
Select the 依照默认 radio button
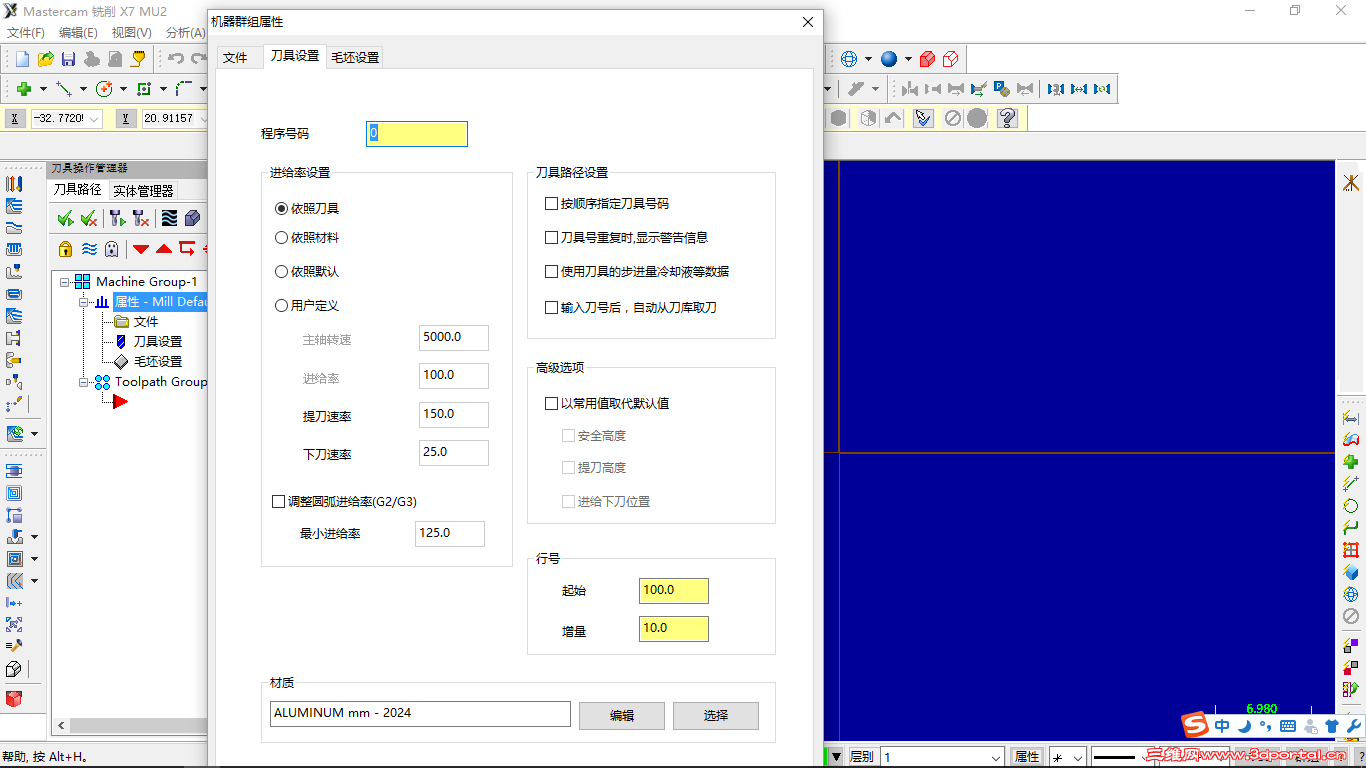coord(281,272)
